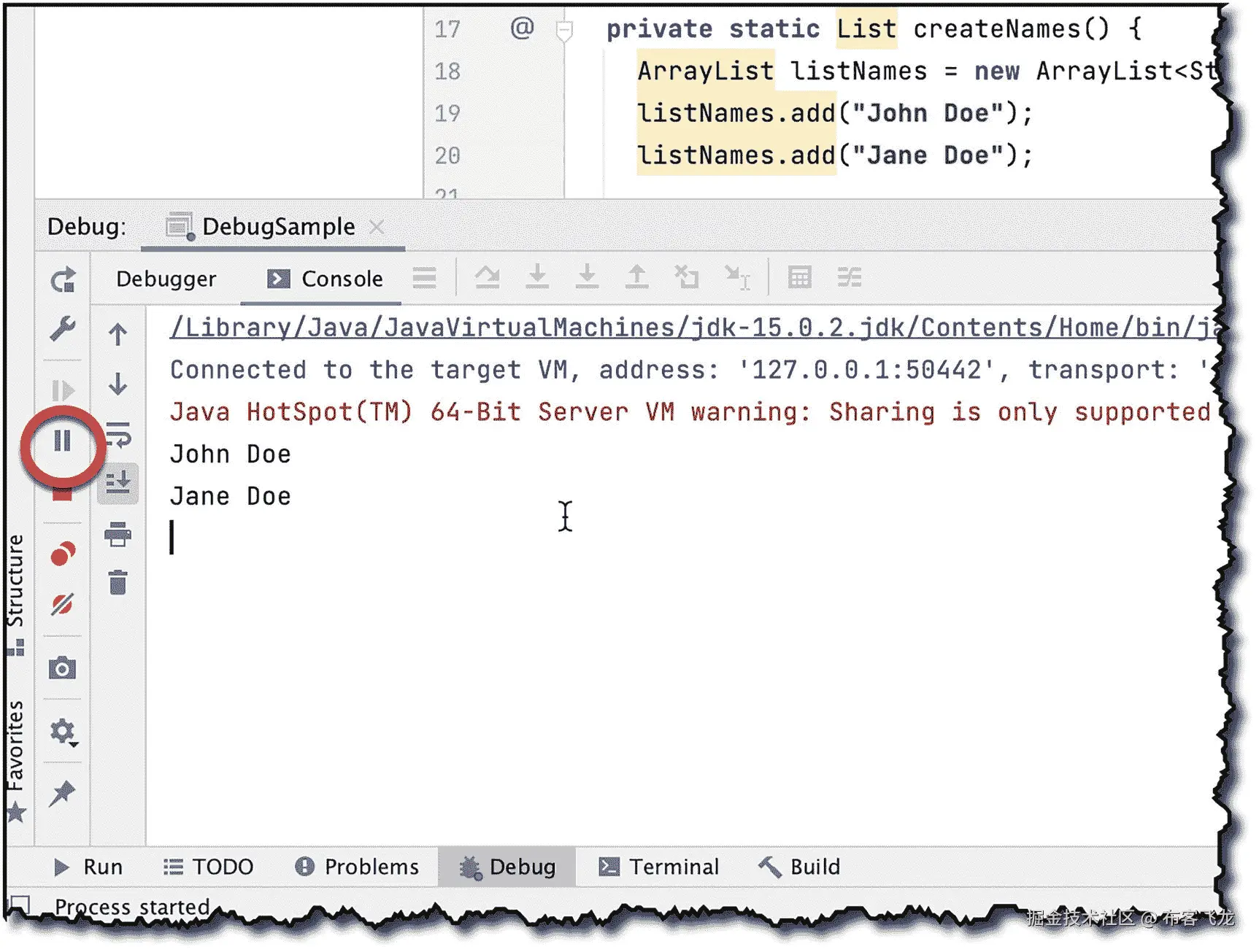Click Step Into download arrow
Screen dimensions: 1259x952
pyautogui.click(x=537, y=277)
